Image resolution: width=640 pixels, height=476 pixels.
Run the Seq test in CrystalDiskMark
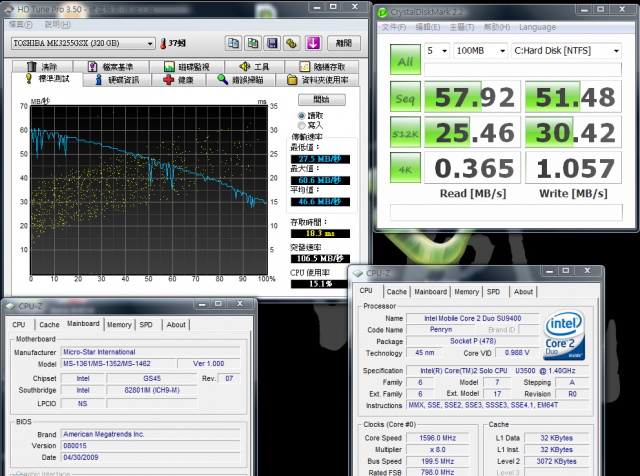405,97
